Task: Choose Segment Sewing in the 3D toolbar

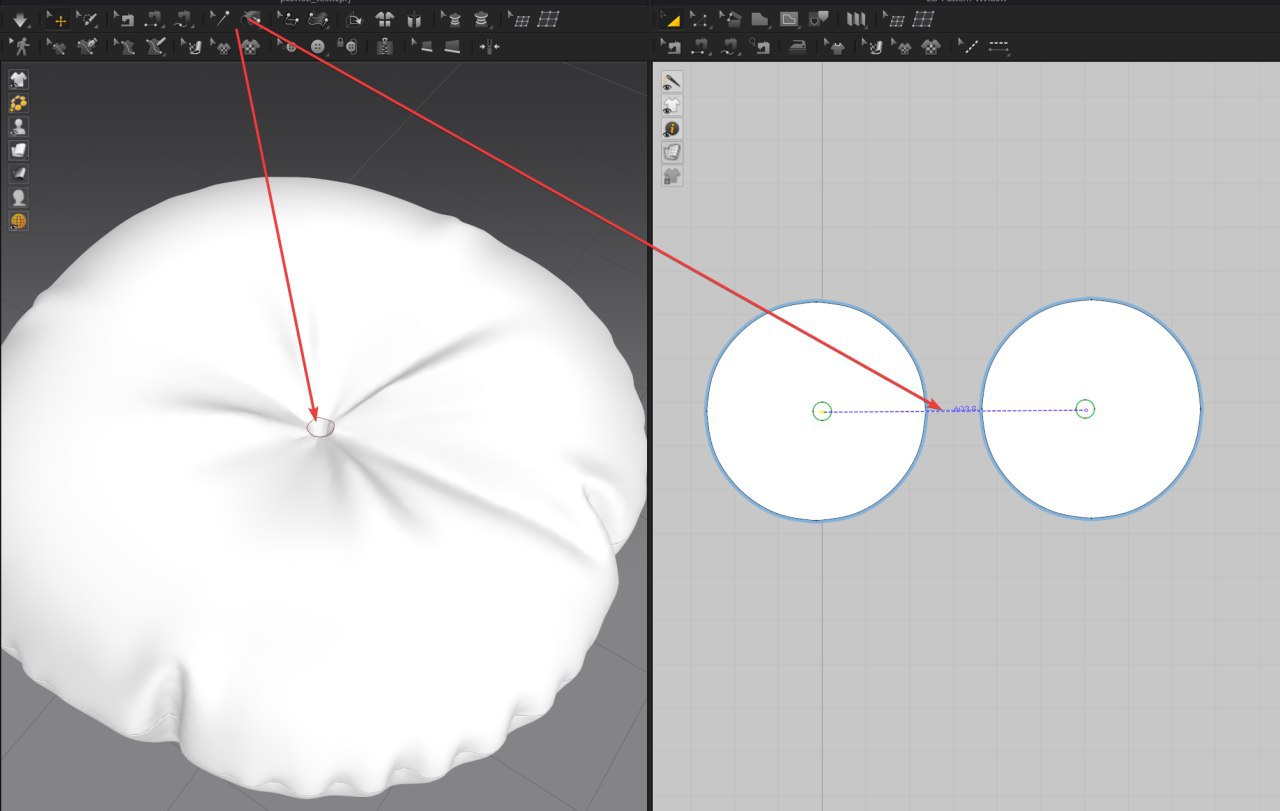Action: click(153, 19)
